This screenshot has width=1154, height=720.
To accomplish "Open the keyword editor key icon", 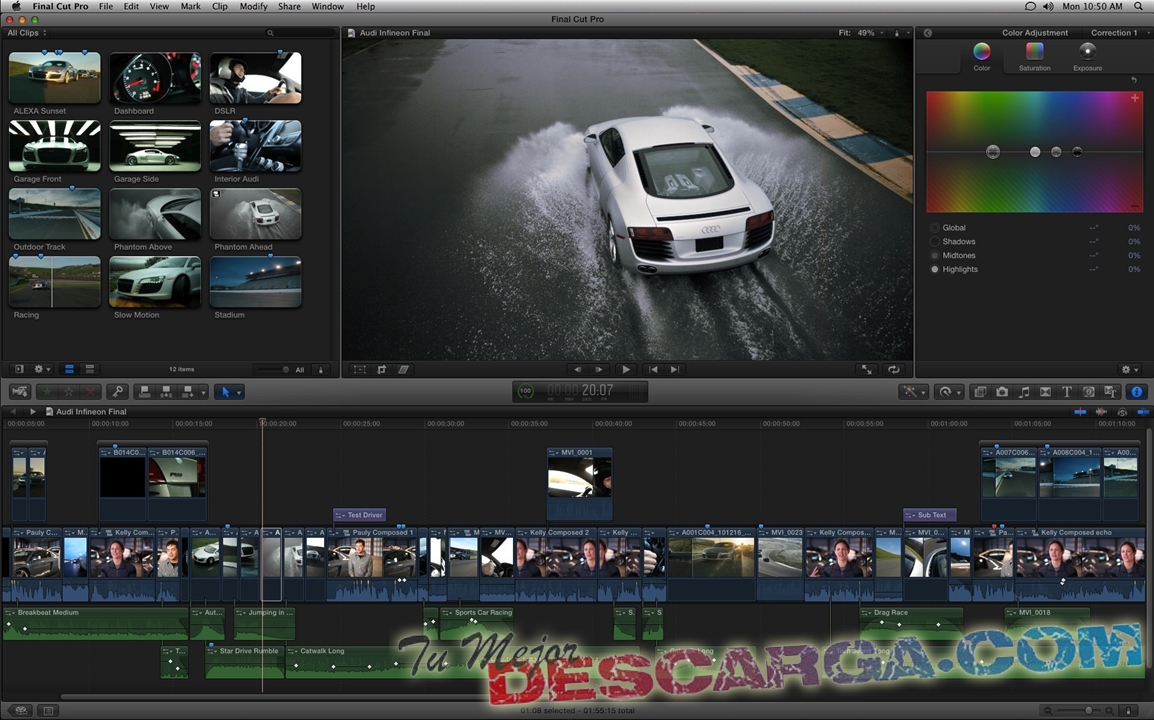I will pyautogui.click(x=117, y=392).
